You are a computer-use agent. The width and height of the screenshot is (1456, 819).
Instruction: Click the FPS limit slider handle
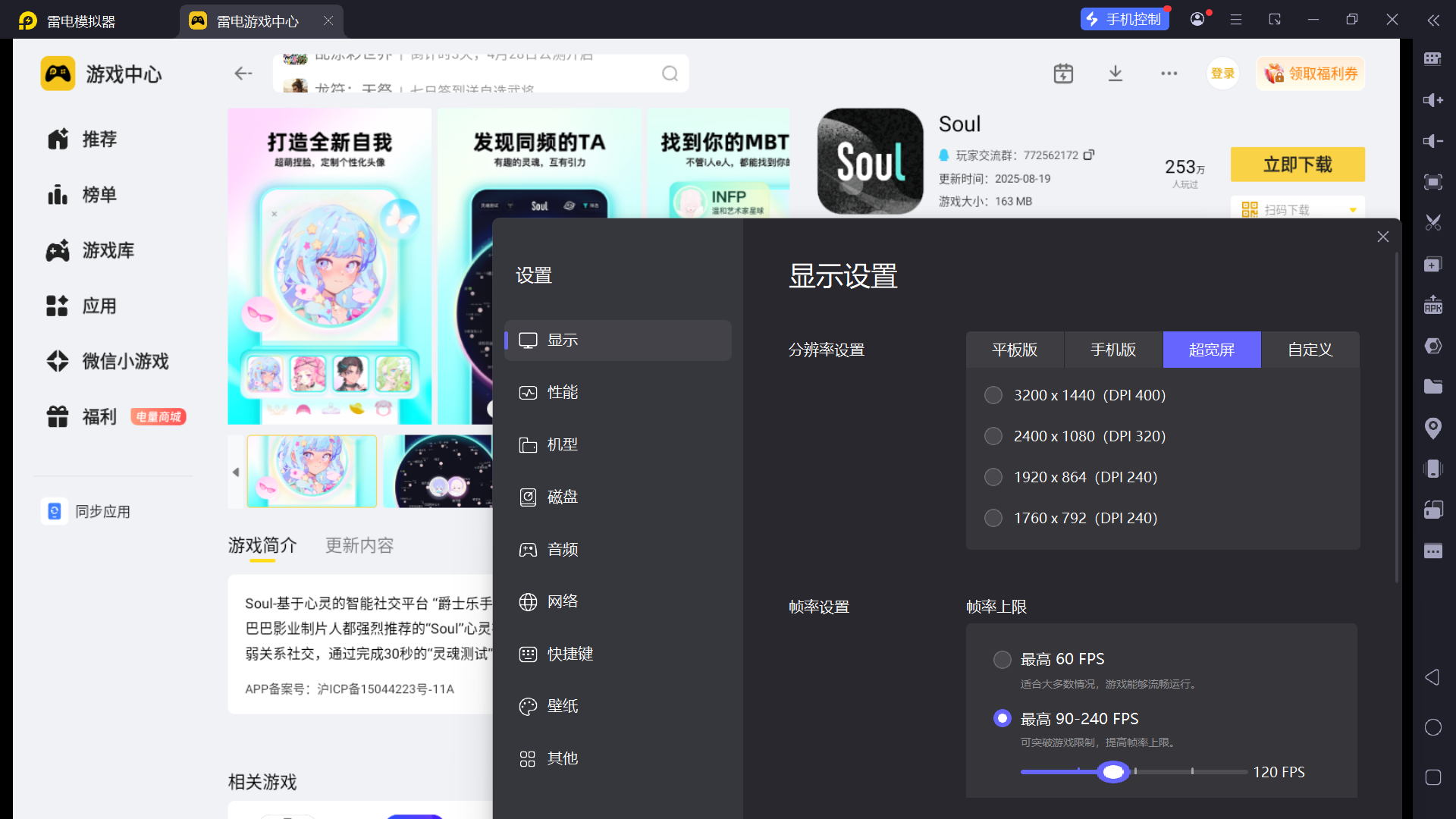(1112, 772)
